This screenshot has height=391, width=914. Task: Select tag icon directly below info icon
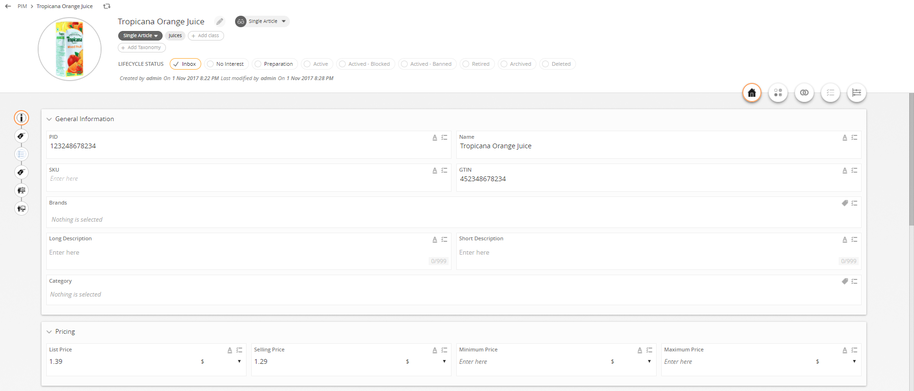21,136
